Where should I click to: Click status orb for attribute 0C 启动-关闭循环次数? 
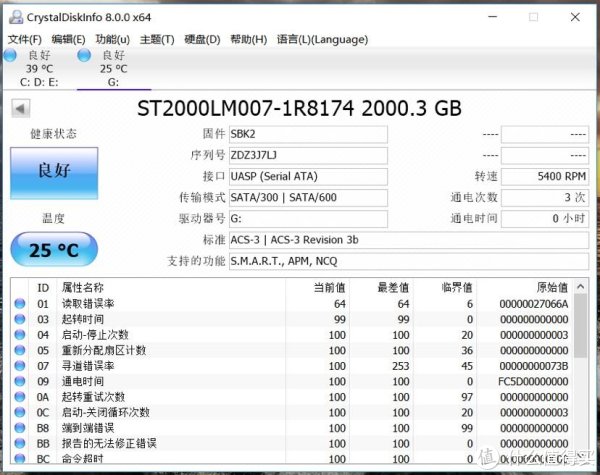(x=20, y=412)
